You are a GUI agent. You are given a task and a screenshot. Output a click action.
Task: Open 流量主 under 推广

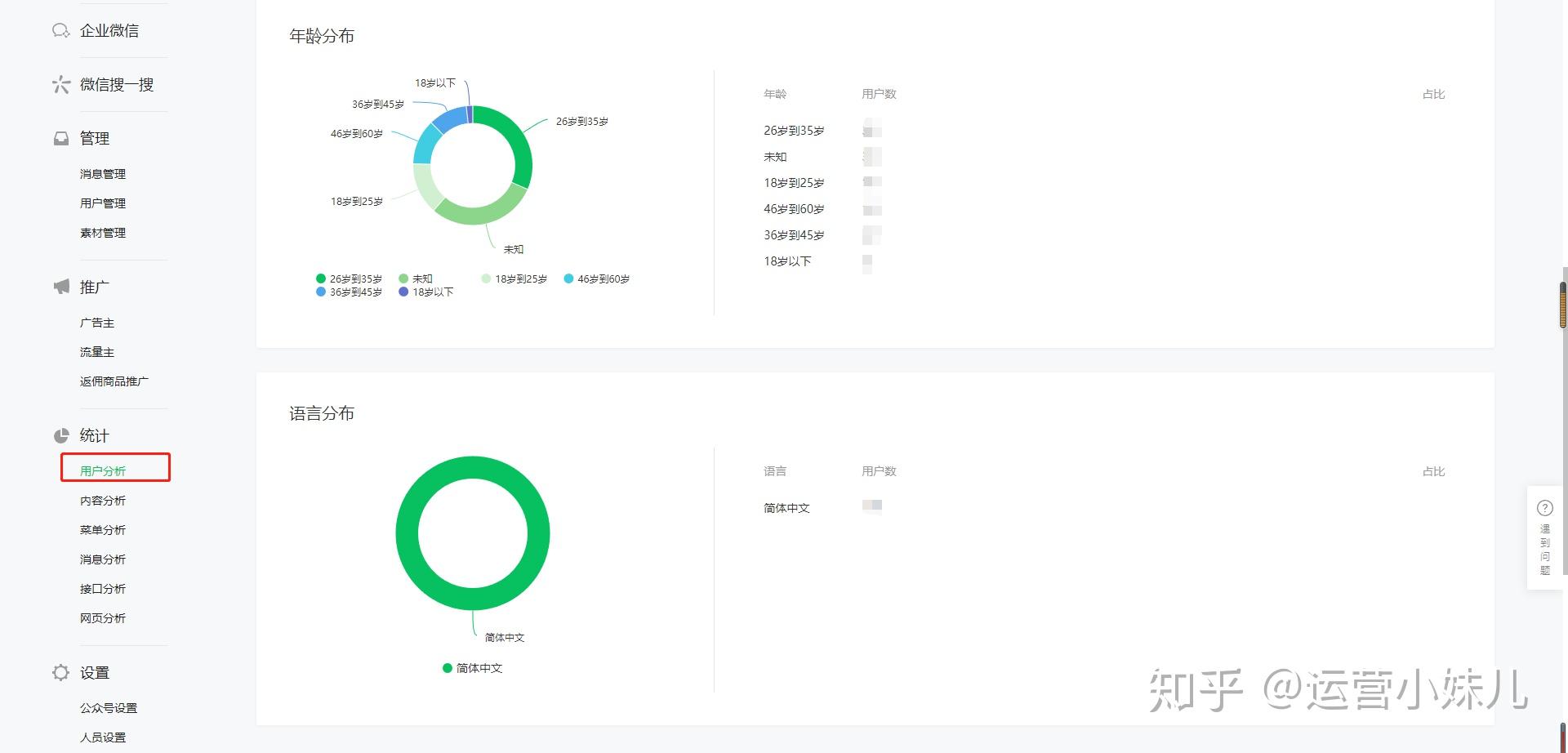click(x=97, y=352)
